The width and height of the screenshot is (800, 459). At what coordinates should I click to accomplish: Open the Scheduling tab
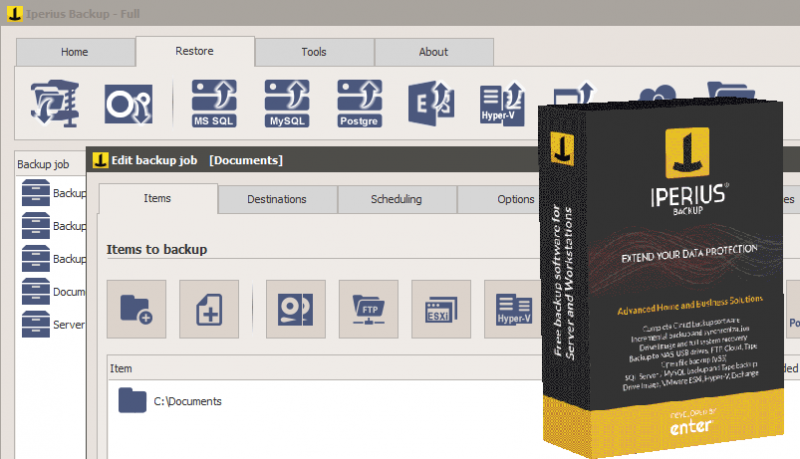tap(396, 199)
